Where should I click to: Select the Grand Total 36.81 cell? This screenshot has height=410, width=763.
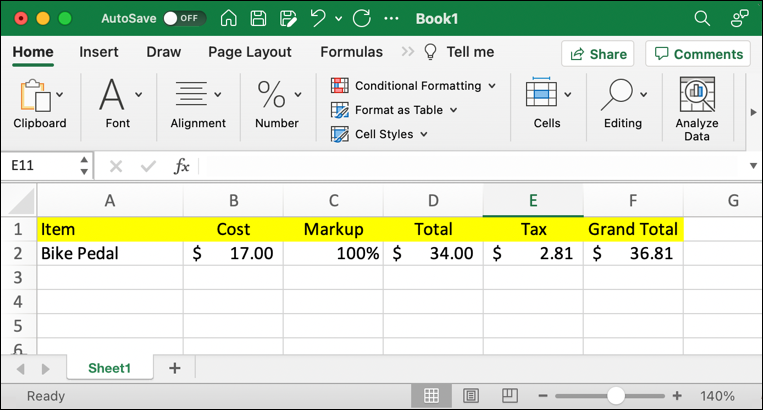(633, 253)
